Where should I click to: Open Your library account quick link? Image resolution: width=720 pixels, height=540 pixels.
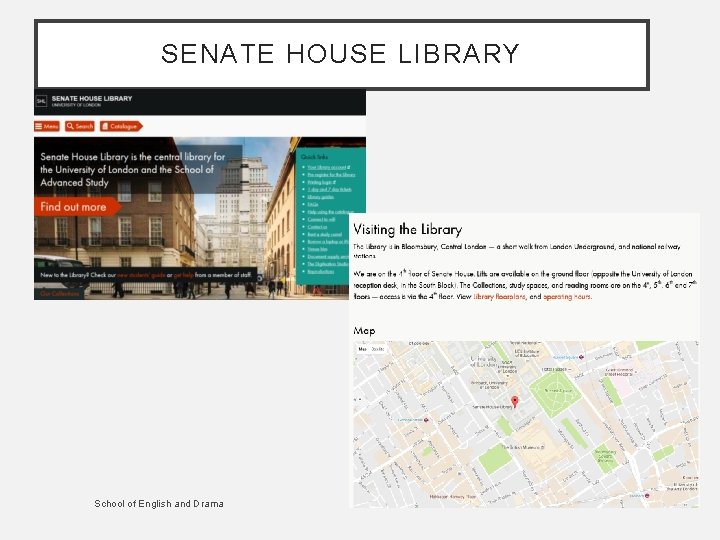(328, 168)
